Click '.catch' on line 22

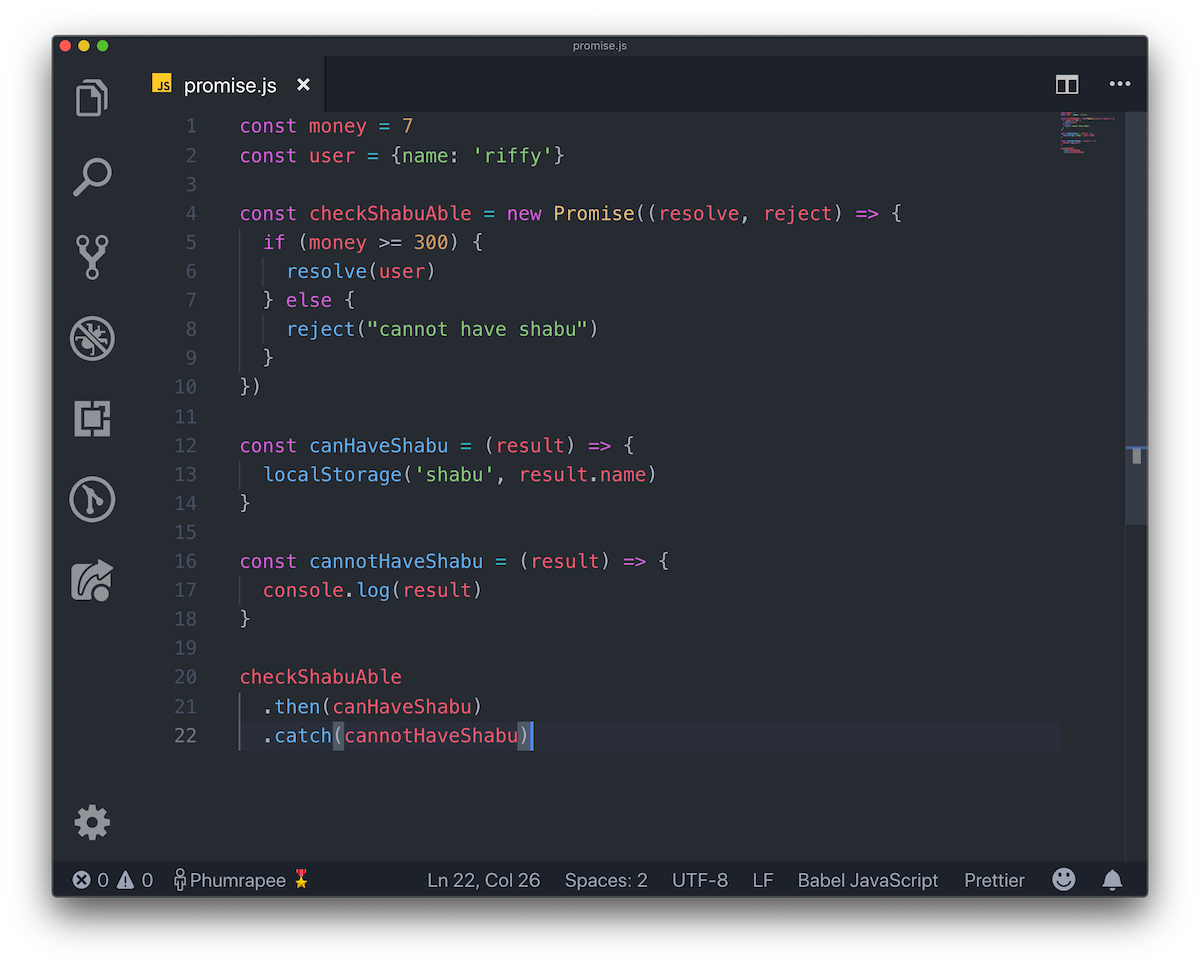click(298, 735)
